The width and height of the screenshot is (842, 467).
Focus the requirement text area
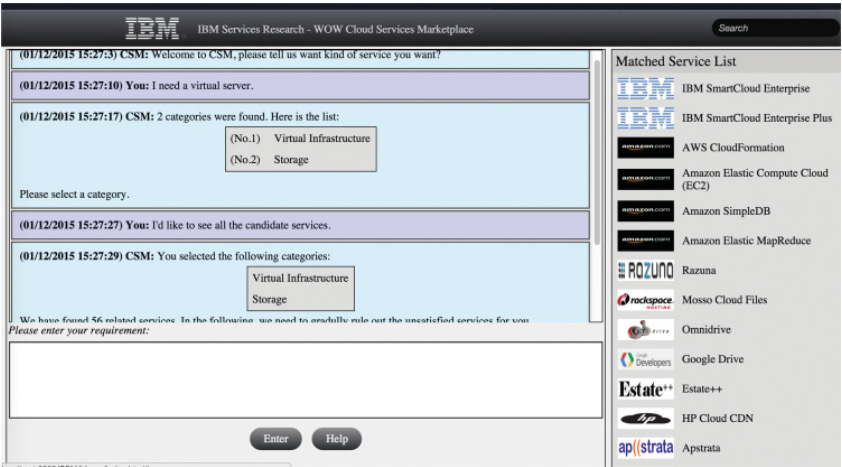[x=306, y=380]
